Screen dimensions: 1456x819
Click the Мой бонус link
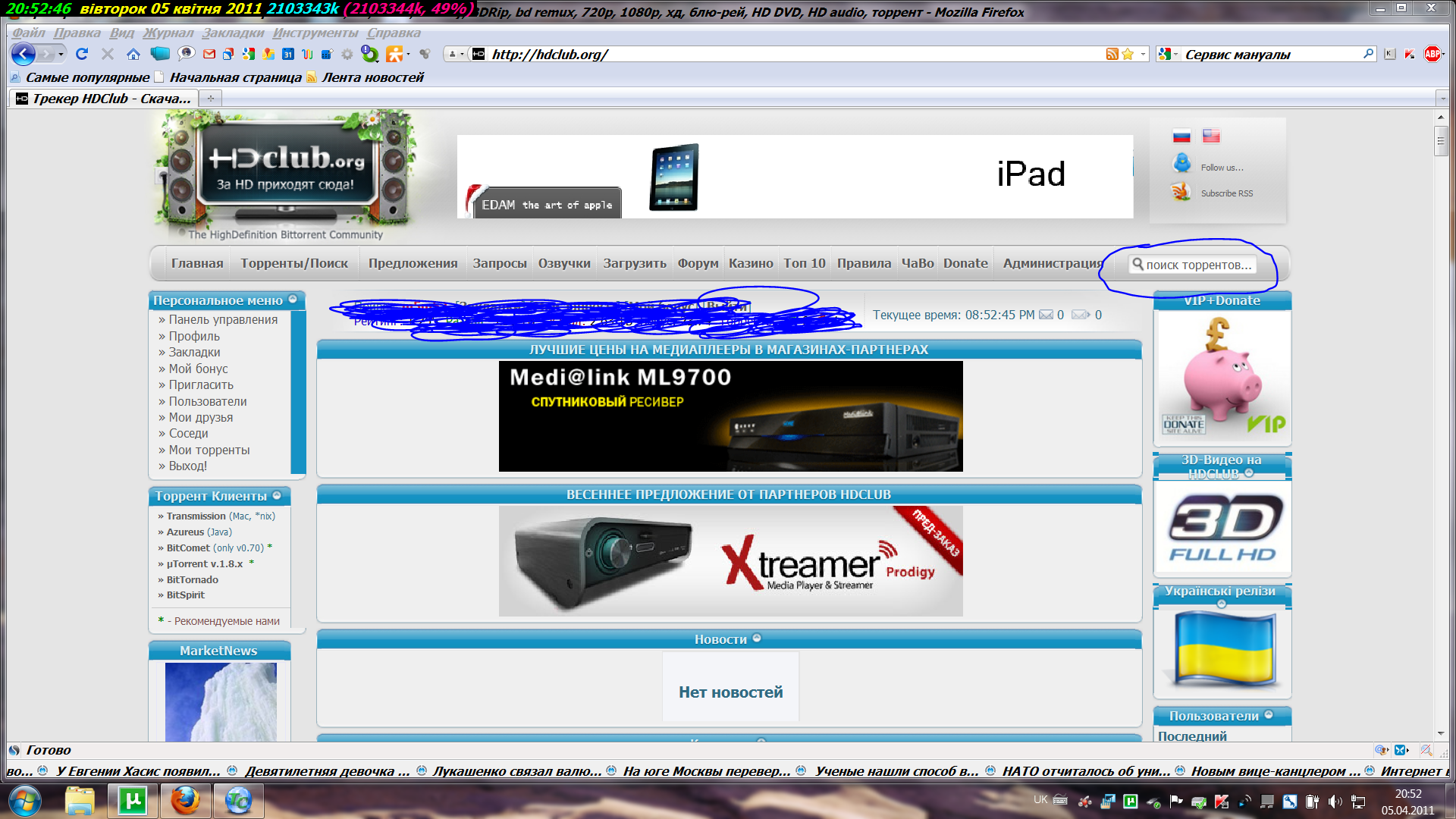(198, 369)
